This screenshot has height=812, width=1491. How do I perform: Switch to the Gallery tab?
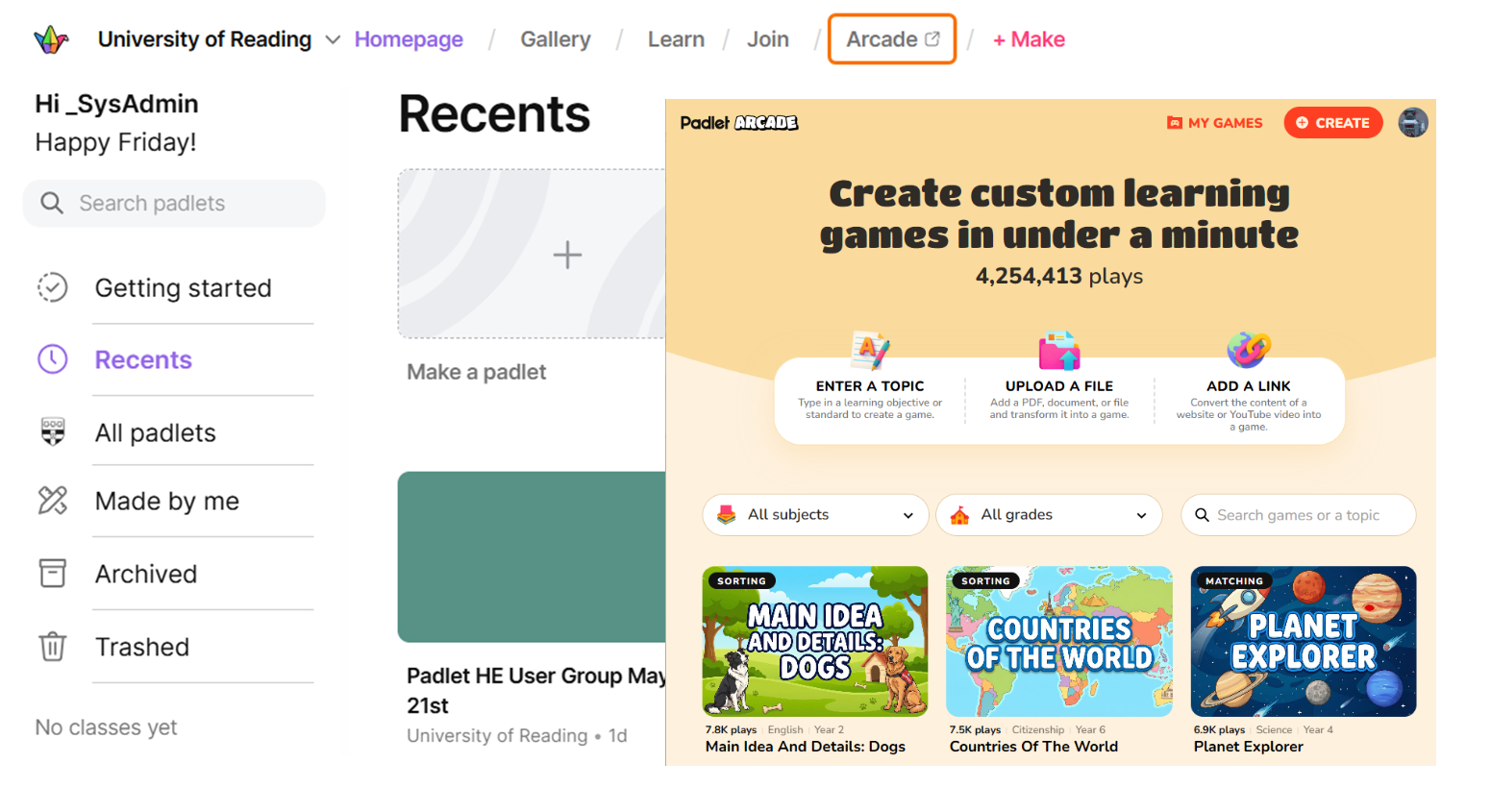pos(555,39)
